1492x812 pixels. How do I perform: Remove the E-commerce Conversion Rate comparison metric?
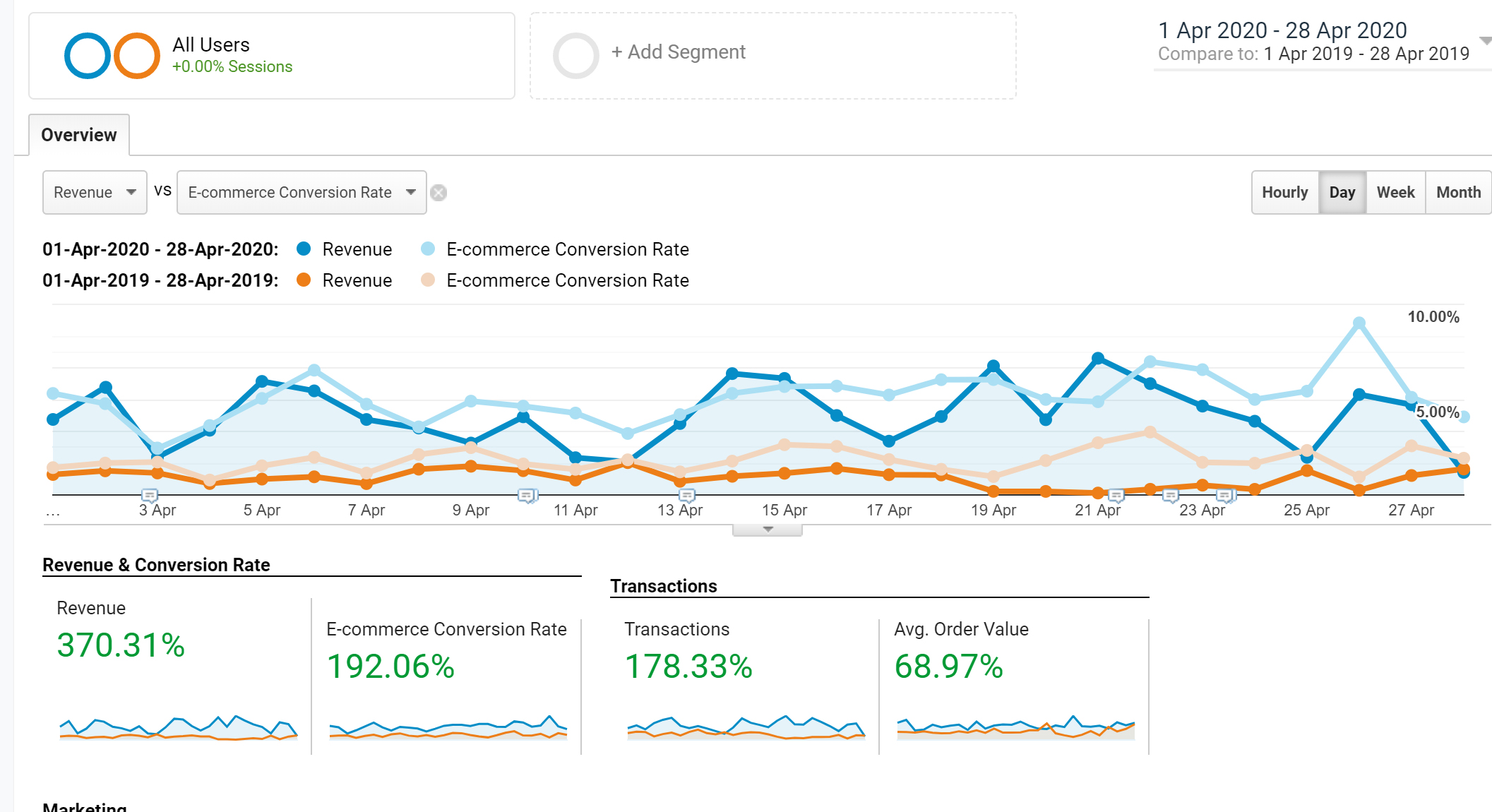[x=438, y=193]
